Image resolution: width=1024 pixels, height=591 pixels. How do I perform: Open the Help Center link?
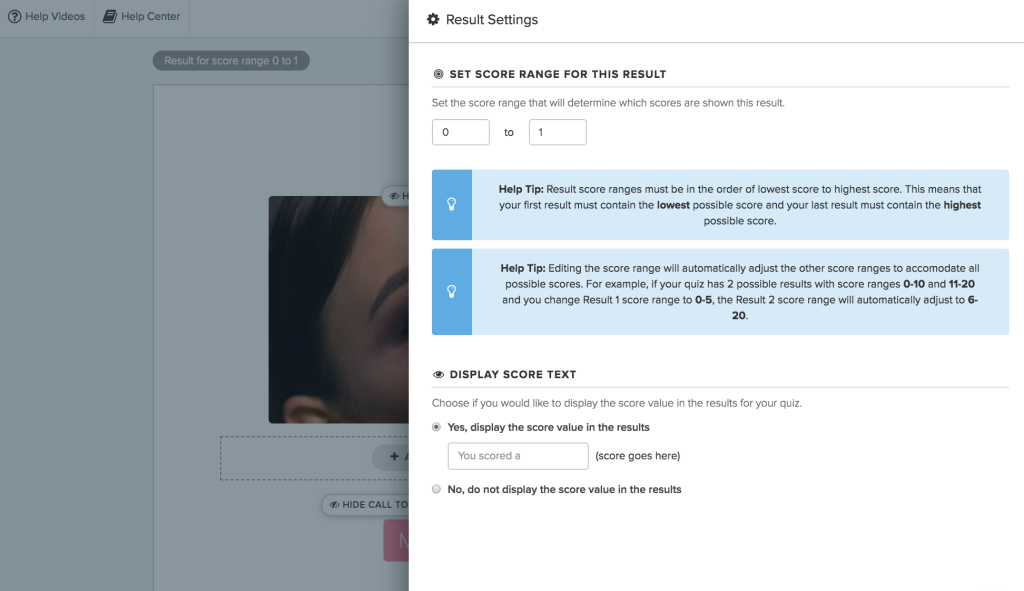pos(142,16)
